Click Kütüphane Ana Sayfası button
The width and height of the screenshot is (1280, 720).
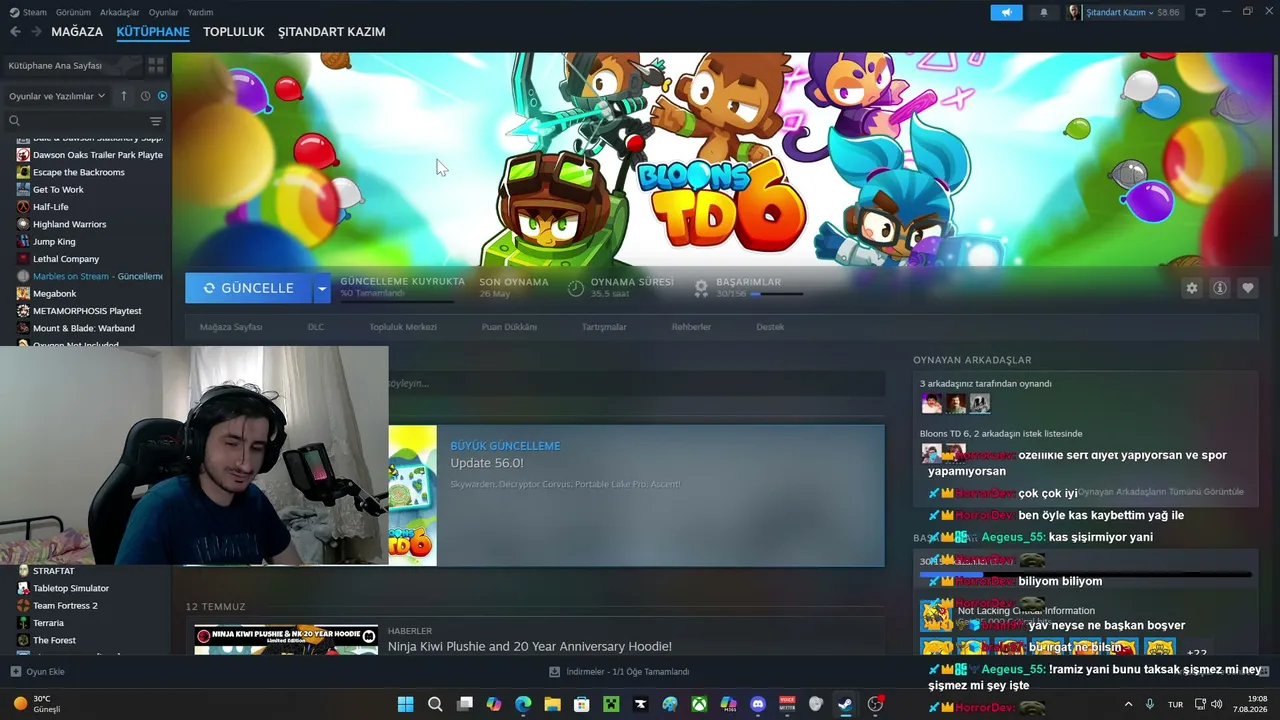point(72,65)
